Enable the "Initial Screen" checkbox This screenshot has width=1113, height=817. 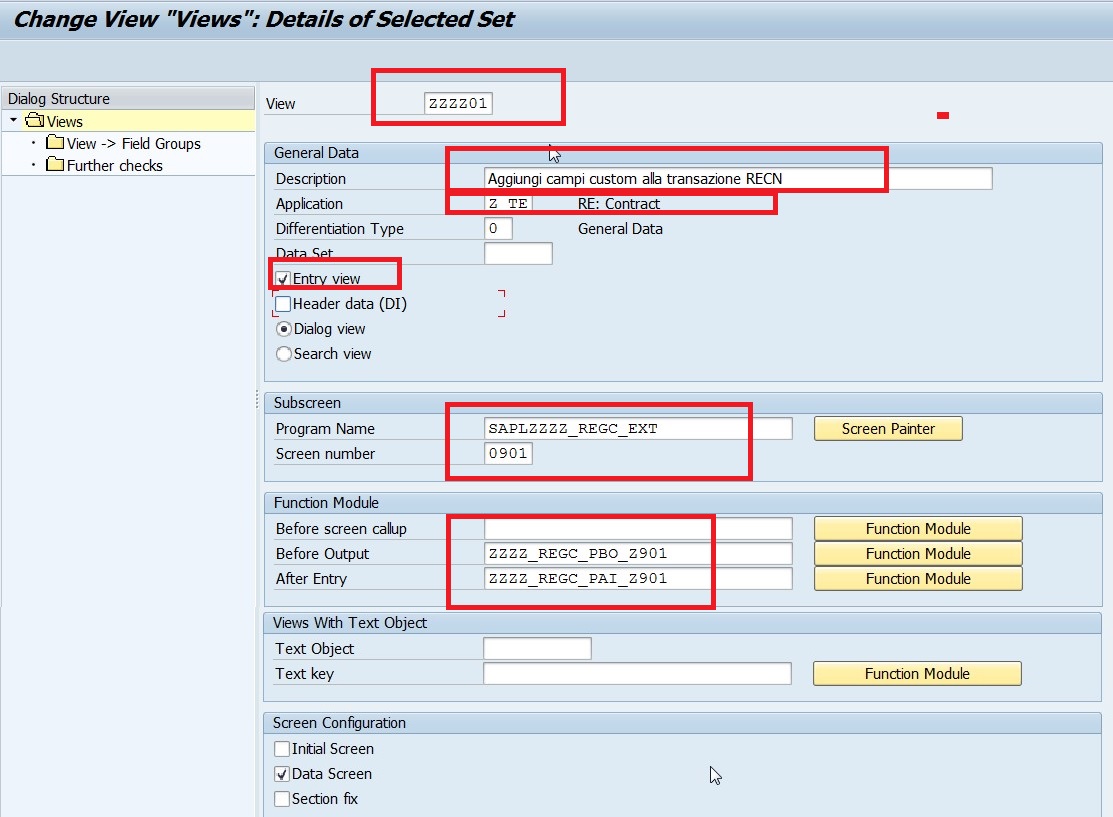point(281,748)
